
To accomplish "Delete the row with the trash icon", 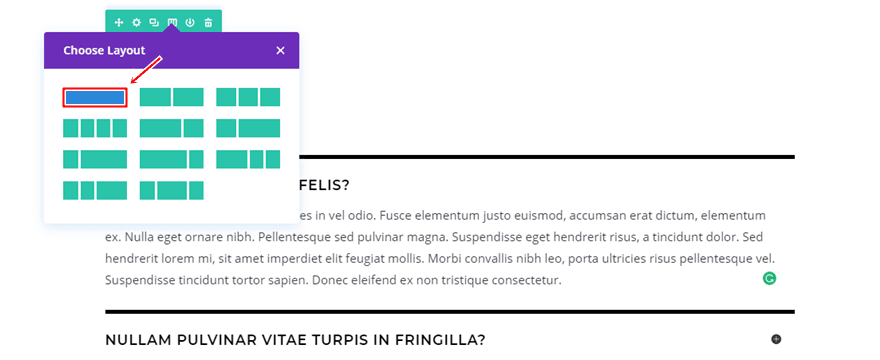I will pyautogui.click(x=208, y=22).
